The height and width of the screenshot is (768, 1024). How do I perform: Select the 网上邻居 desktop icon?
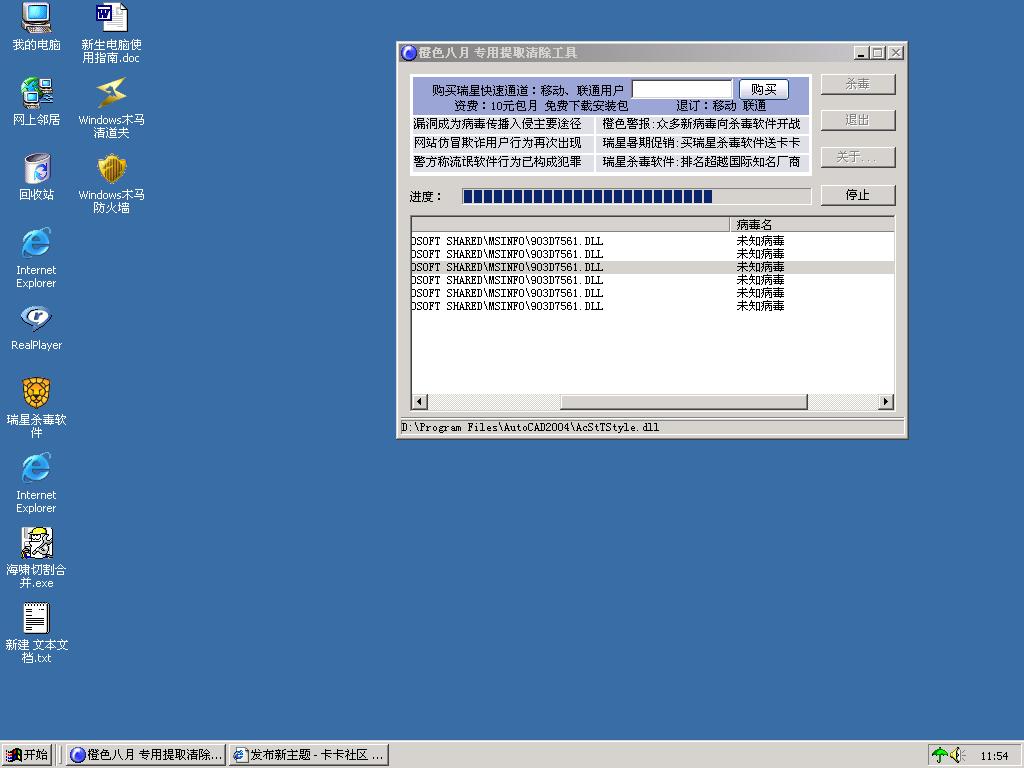(x=36, y=93)
